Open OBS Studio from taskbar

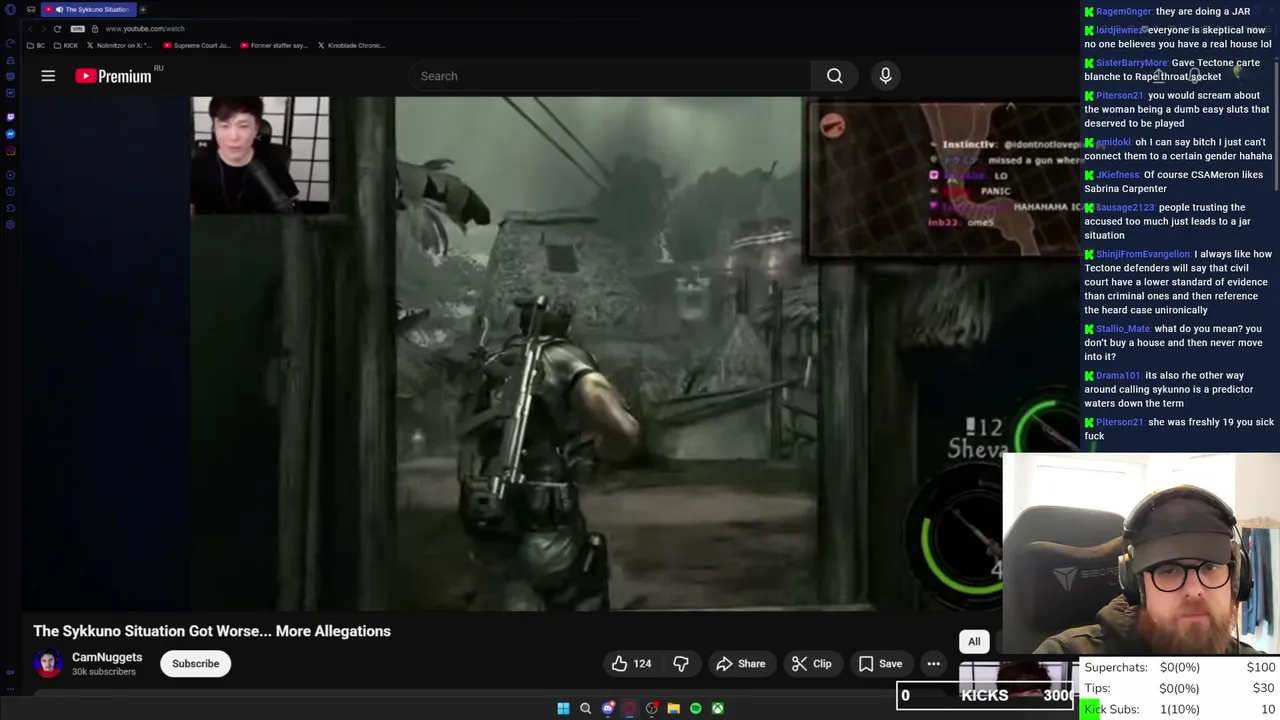click(651, 708)
